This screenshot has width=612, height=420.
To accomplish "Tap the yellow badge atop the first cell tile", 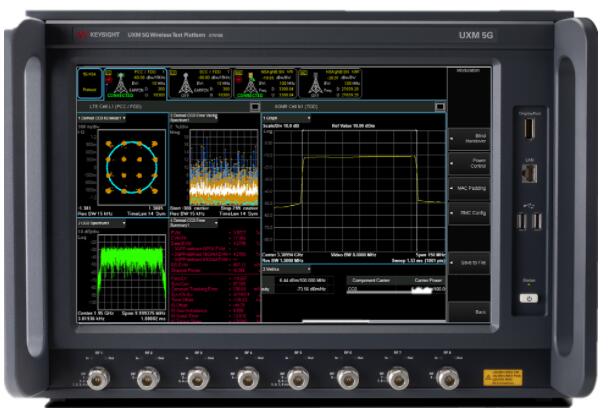I will coord(109,73).
